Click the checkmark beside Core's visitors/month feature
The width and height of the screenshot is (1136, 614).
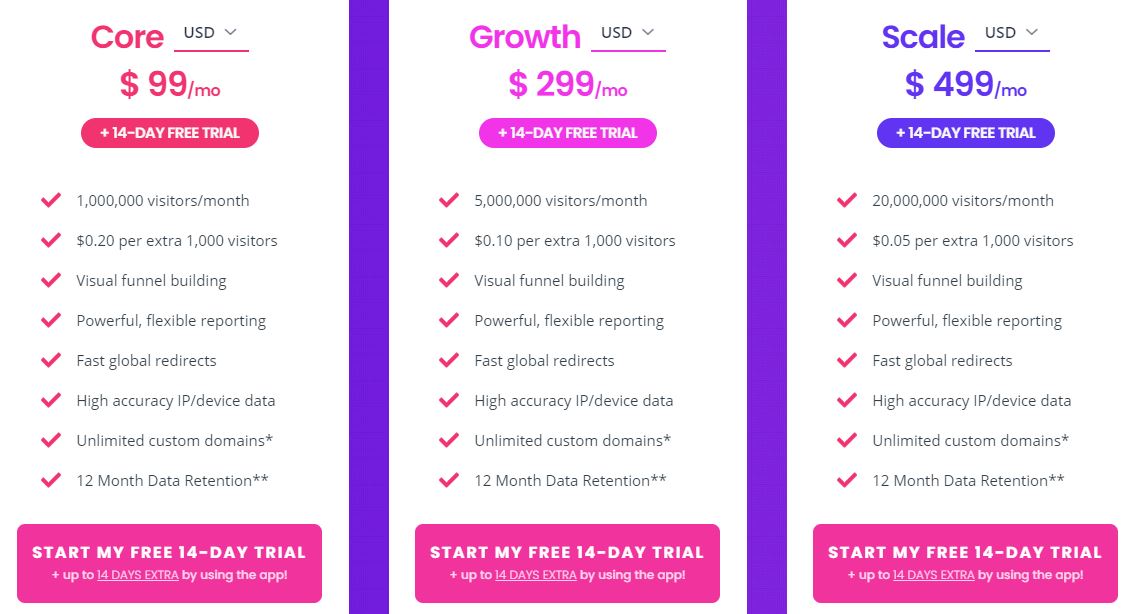click(x=51, y=200)
